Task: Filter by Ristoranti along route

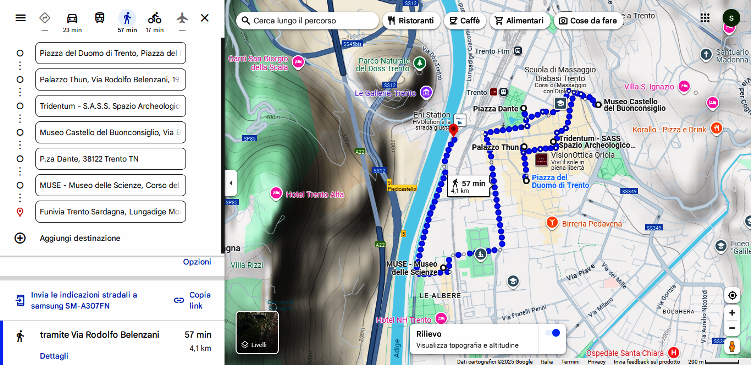Action: click(411, 21)
